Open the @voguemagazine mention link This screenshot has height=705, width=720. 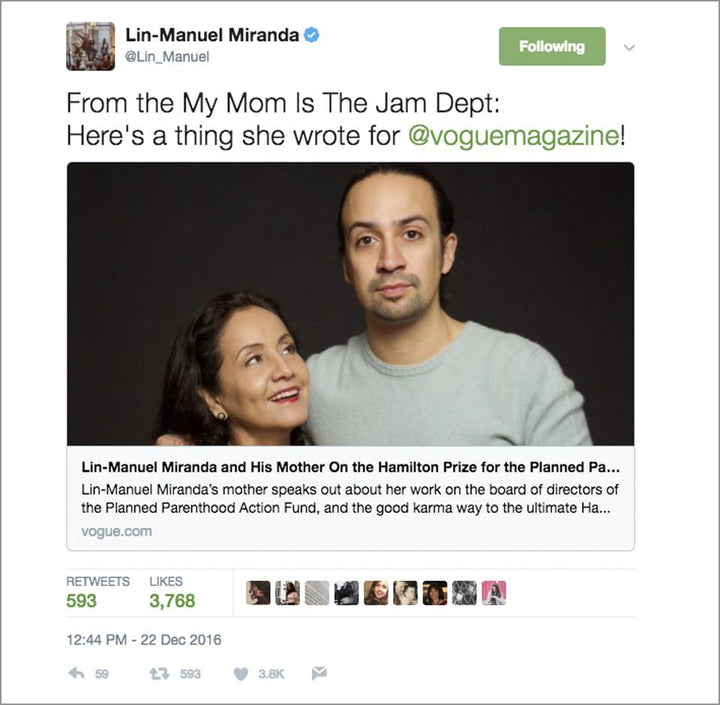tap(515, 136)
